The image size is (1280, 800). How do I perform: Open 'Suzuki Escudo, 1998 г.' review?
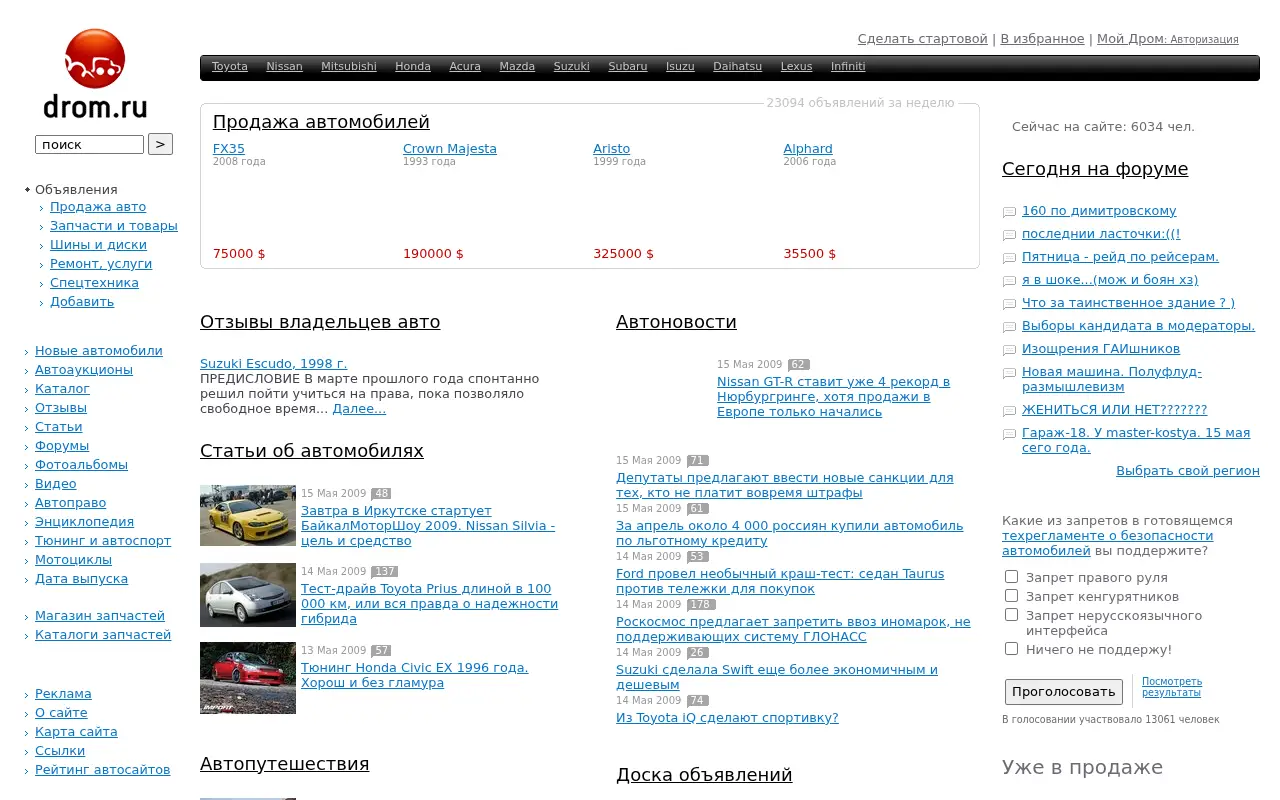[273, 364]
